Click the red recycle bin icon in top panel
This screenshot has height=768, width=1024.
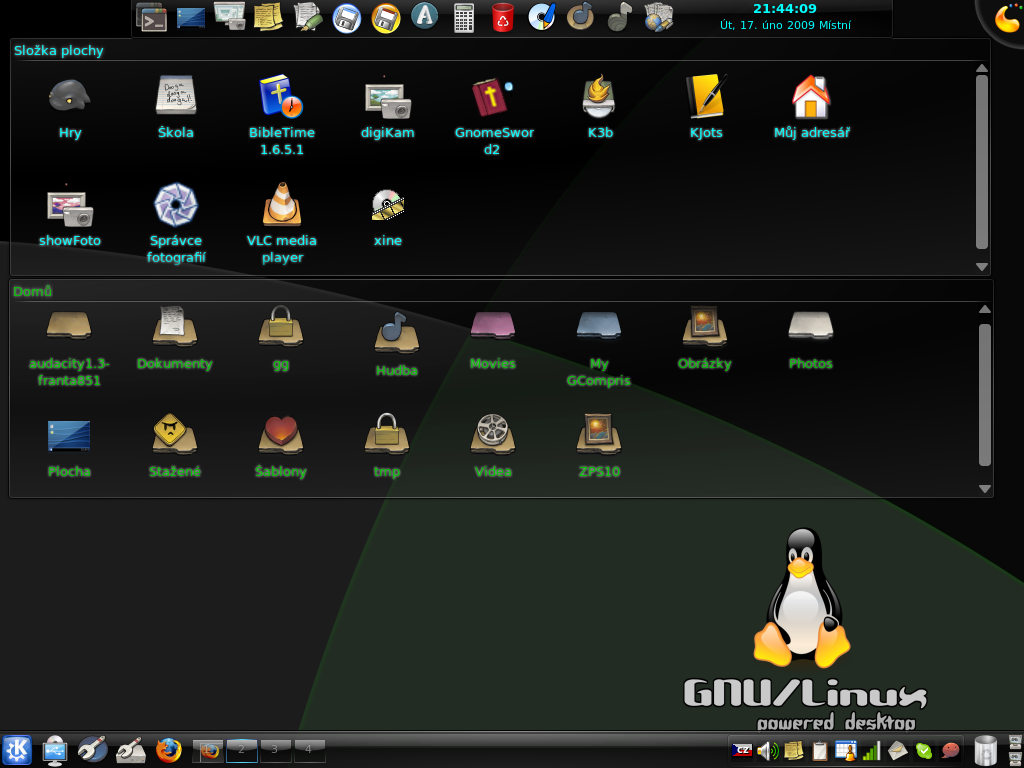pos(503,18)
